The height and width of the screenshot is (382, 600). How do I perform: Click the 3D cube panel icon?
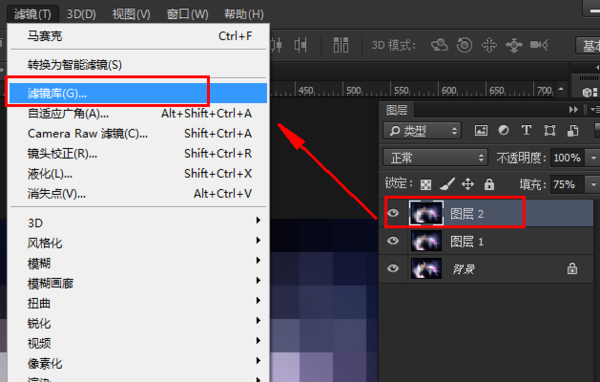point(587,92)
